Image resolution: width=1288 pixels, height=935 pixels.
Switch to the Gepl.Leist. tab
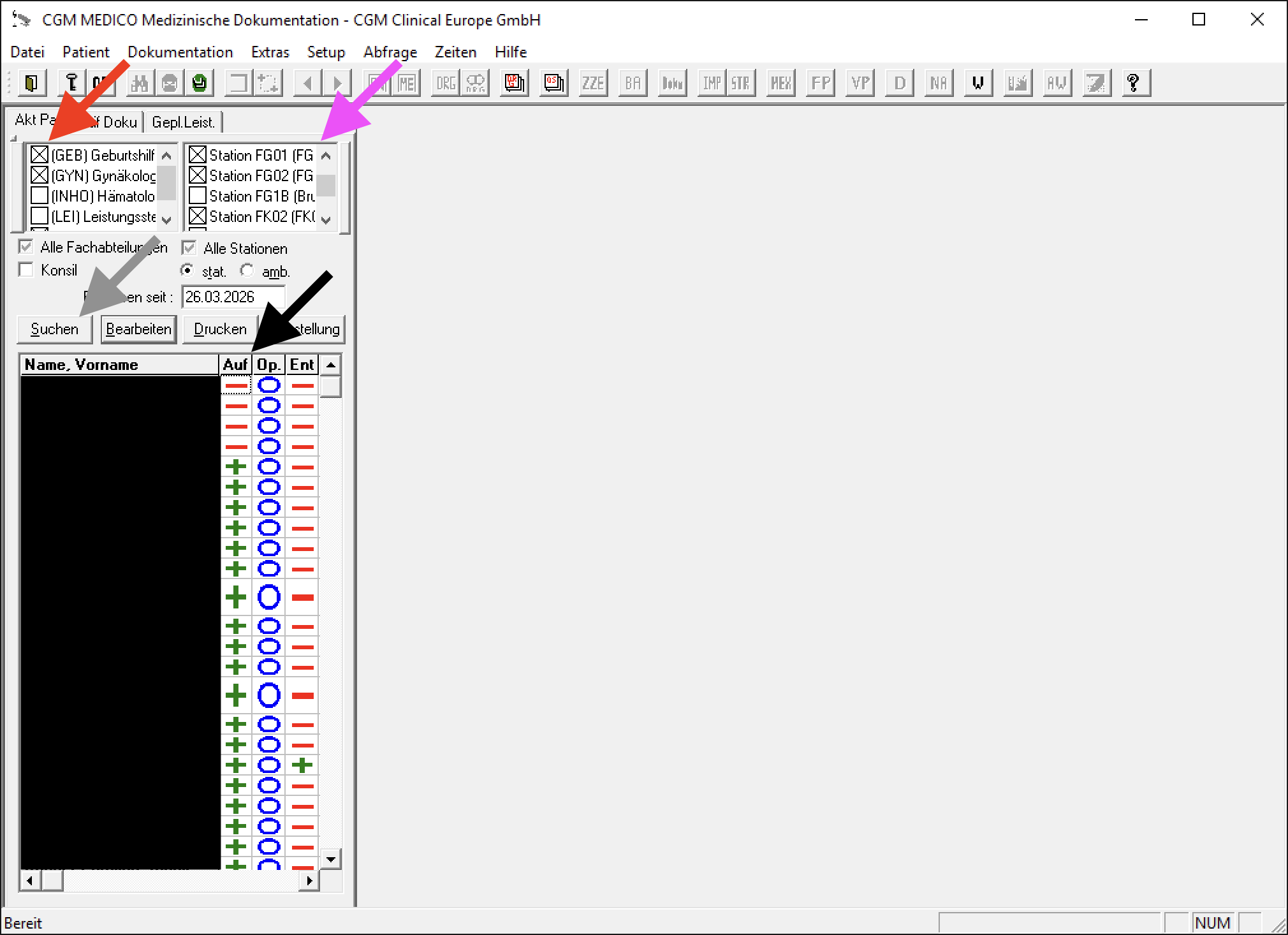click(x=183, y=122)
